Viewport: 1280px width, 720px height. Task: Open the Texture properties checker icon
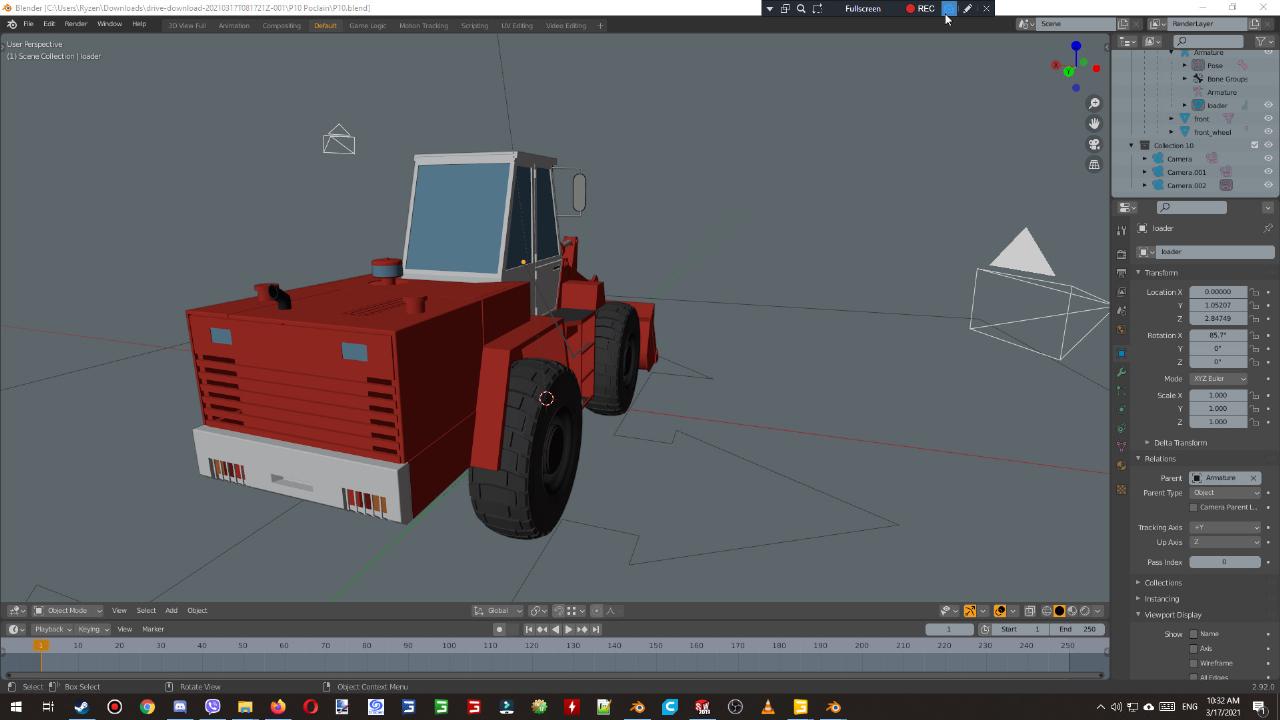(1121, 489)
